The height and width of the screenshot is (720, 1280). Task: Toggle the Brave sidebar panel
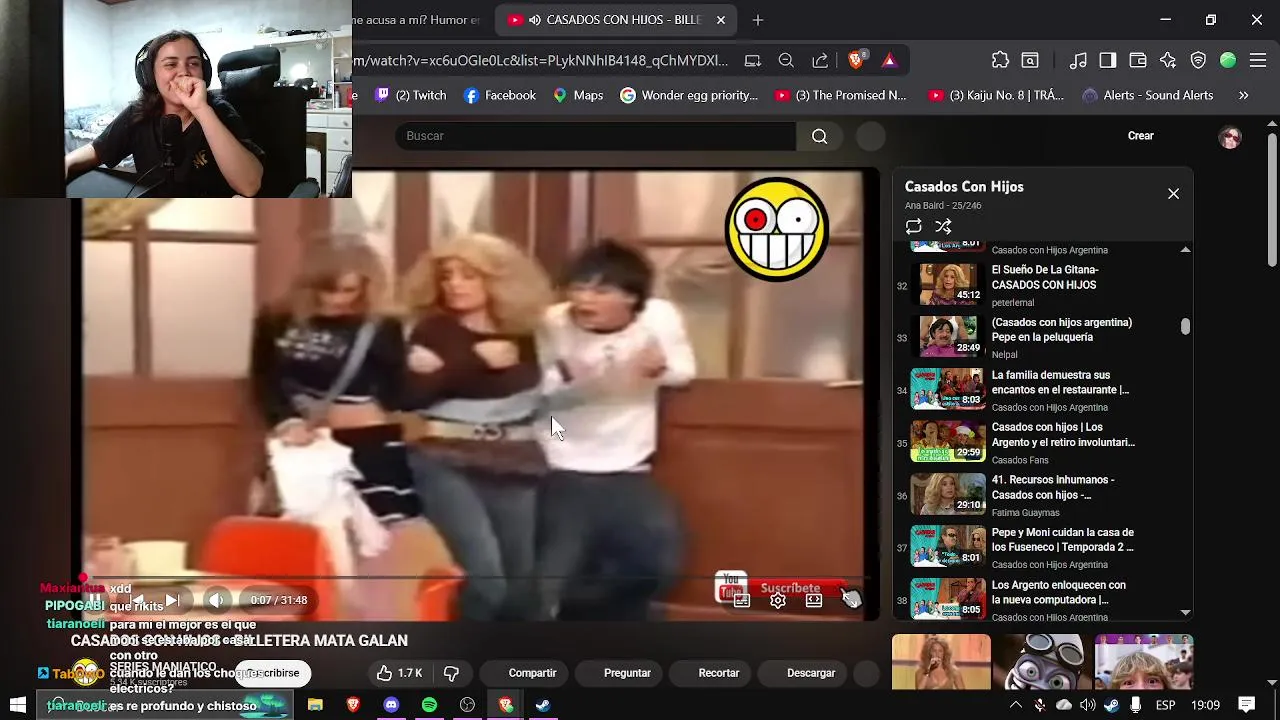pyautogui.click(x=1107, y=60)
